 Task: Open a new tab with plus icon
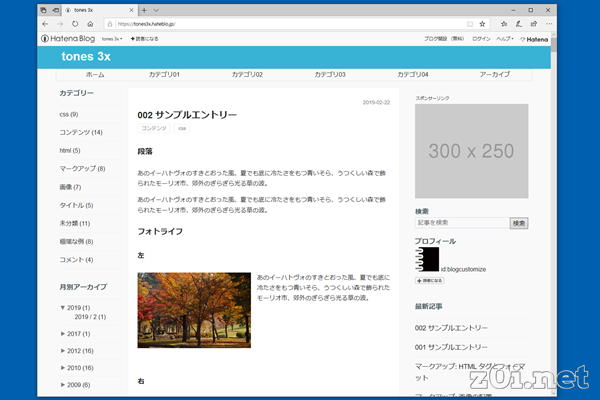144,10
